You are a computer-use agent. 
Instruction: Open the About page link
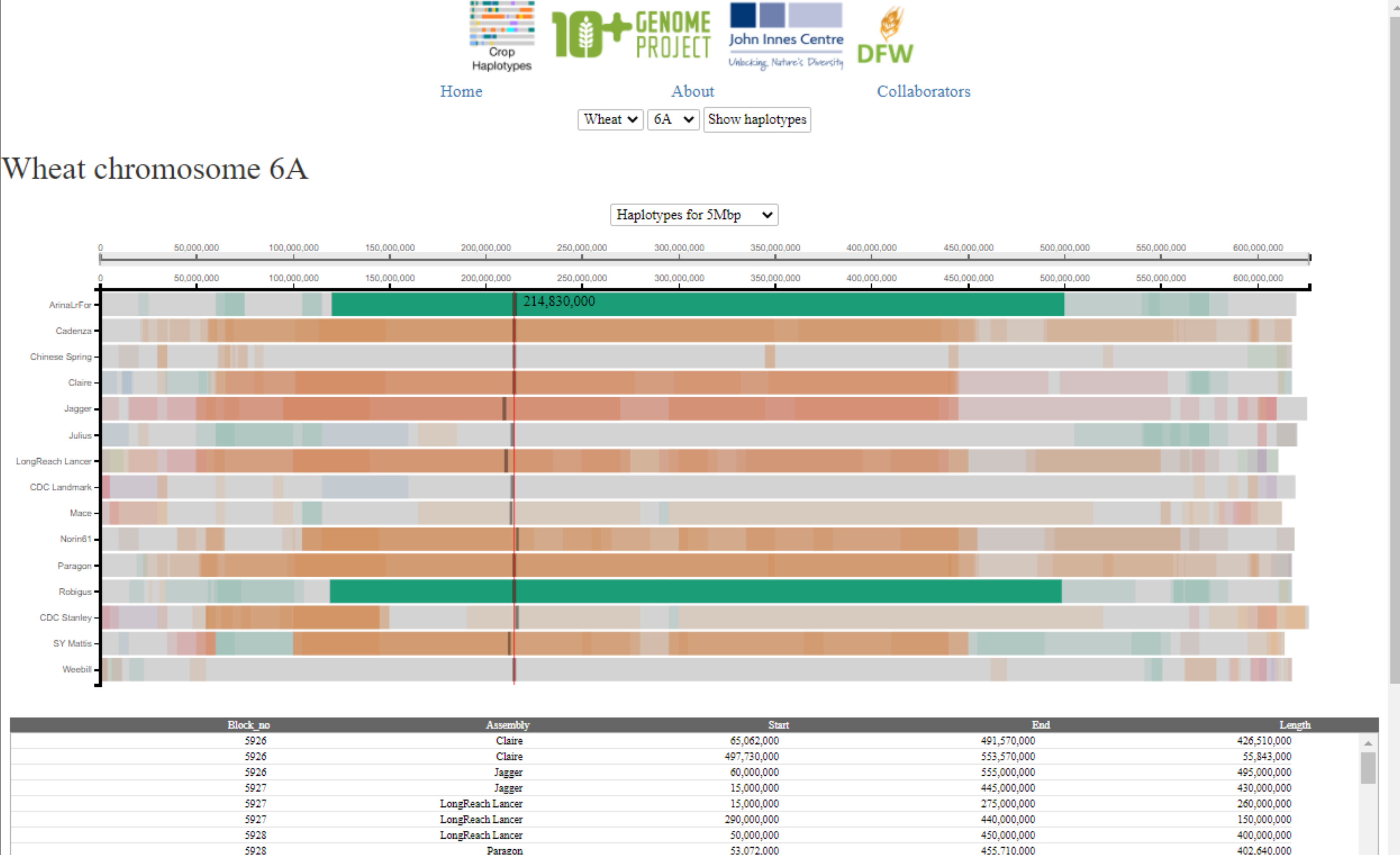[x=693, y=92]
